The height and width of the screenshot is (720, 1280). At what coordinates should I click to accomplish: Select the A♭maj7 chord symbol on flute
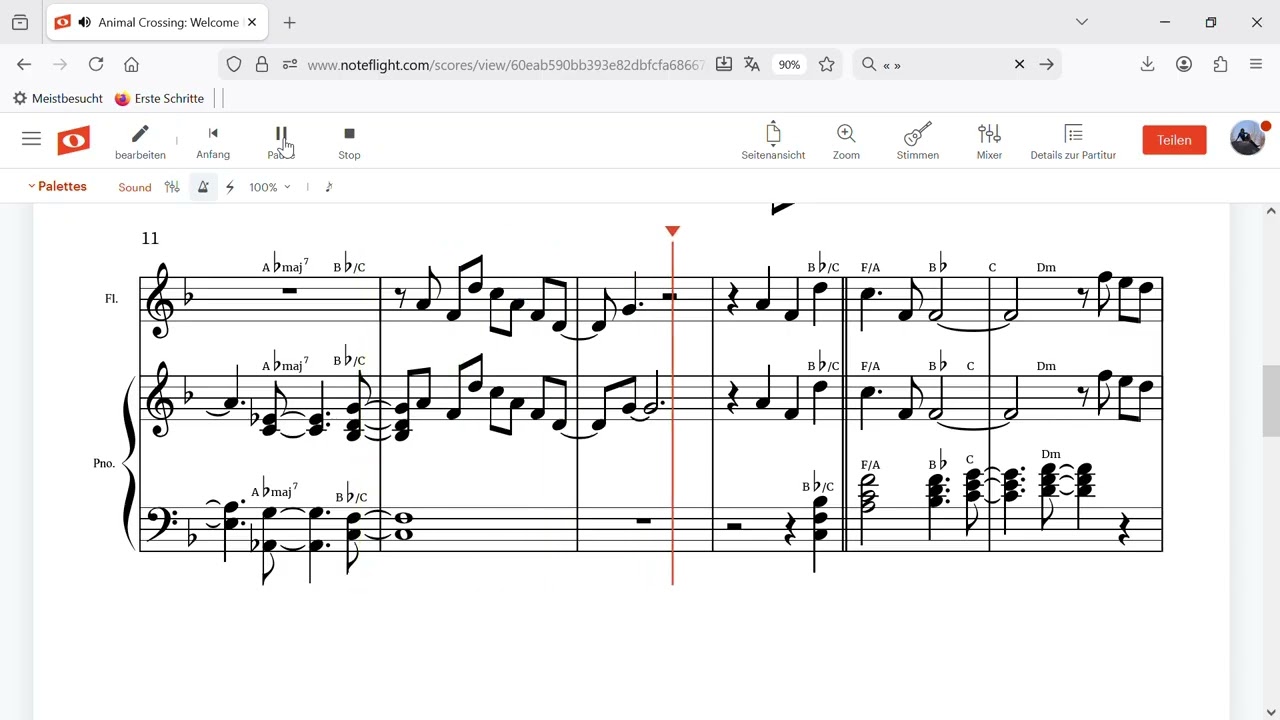point(285,266)
